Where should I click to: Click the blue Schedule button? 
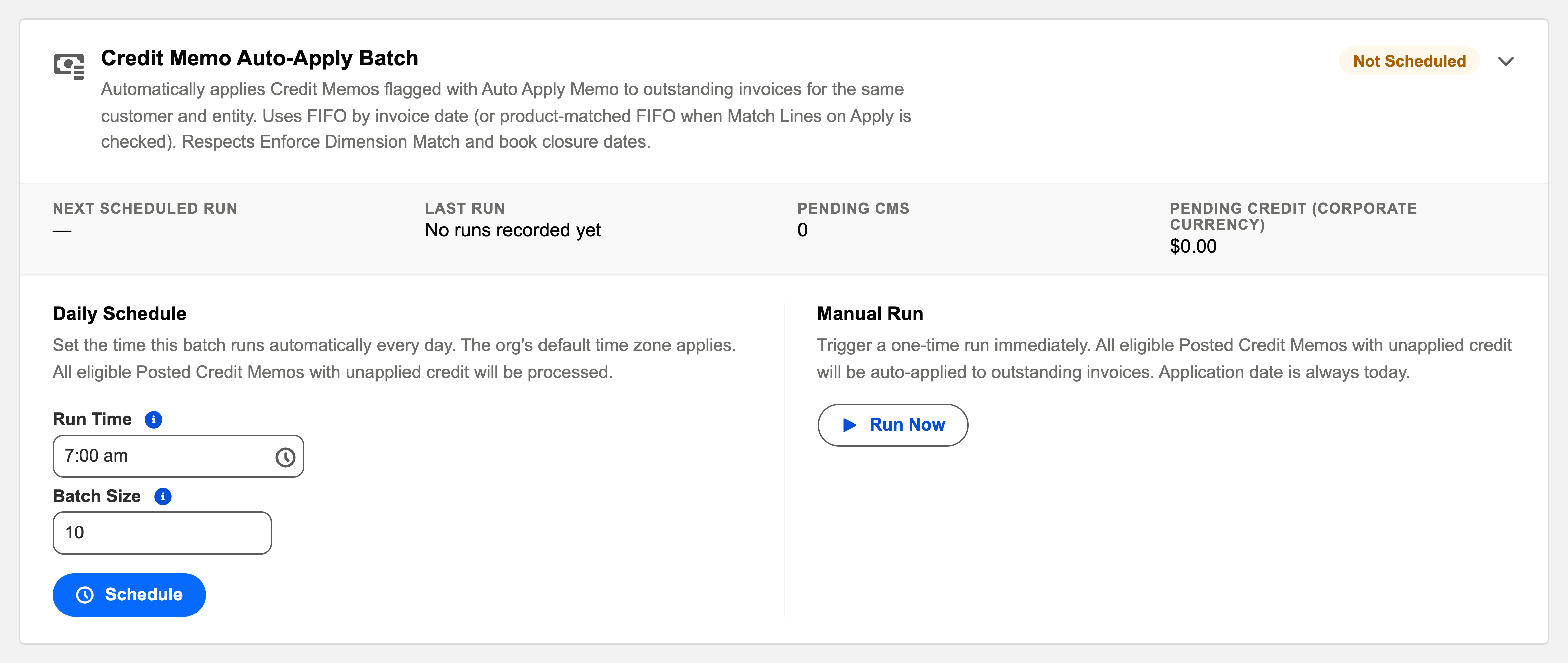129,595
